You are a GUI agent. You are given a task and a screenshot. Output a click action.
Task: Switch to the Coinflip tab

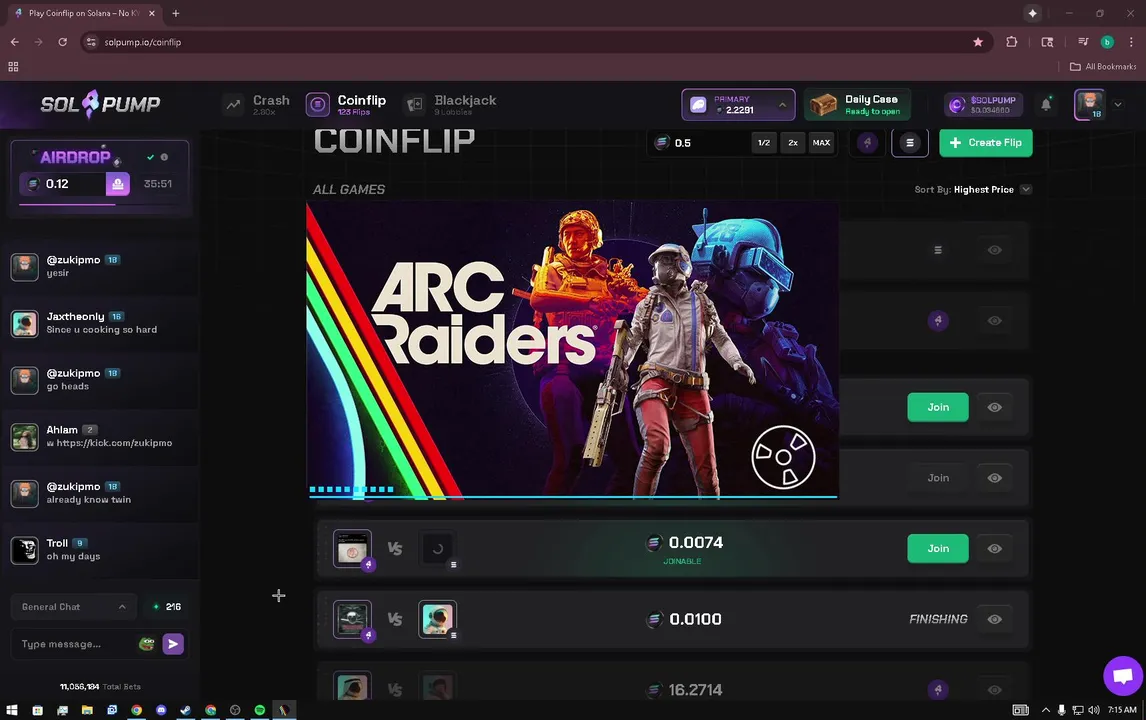coord(346,105)
